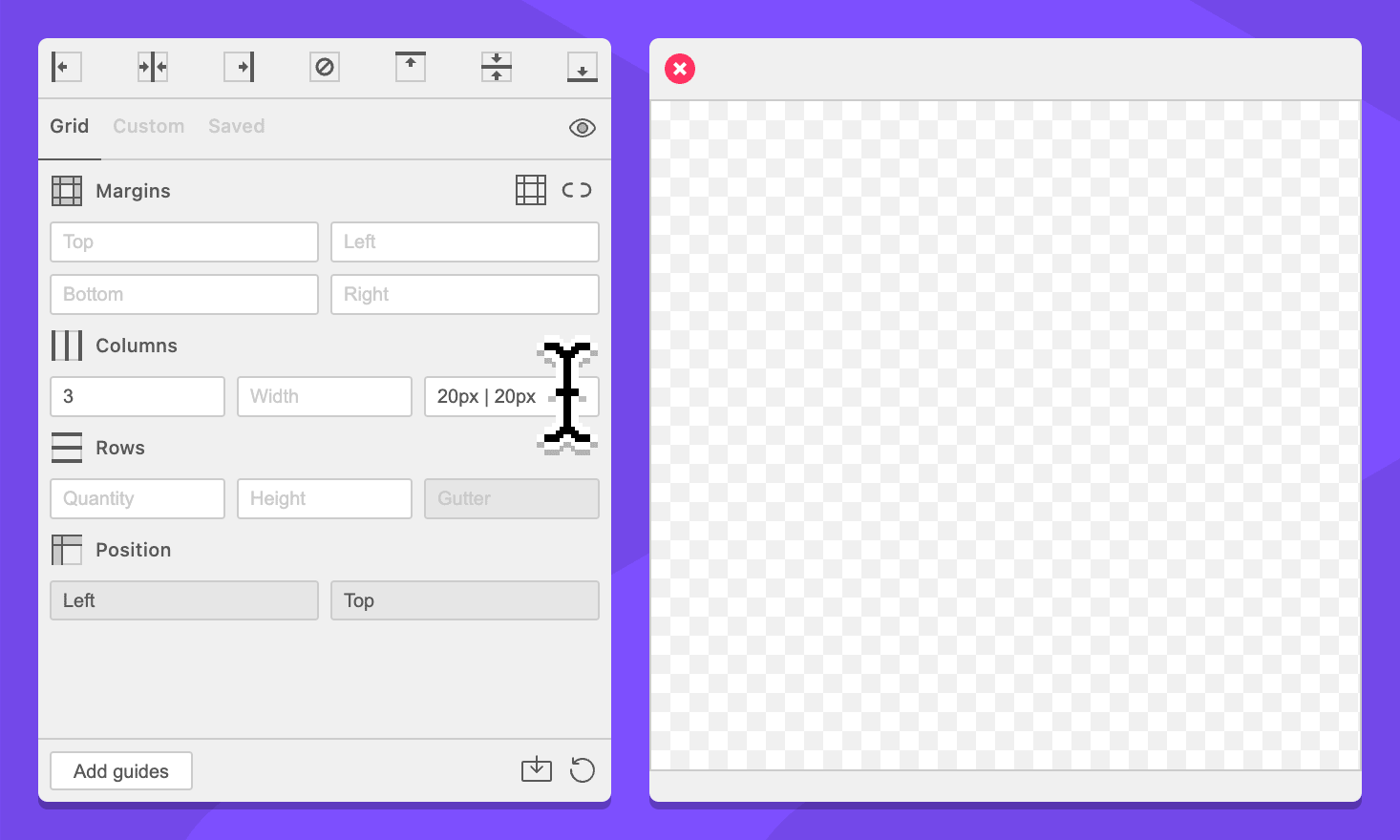Image resolution: width=1400 pixels, height=840 pixels.
Task: Switch to the Custom tab
Action: coord(148,126)
